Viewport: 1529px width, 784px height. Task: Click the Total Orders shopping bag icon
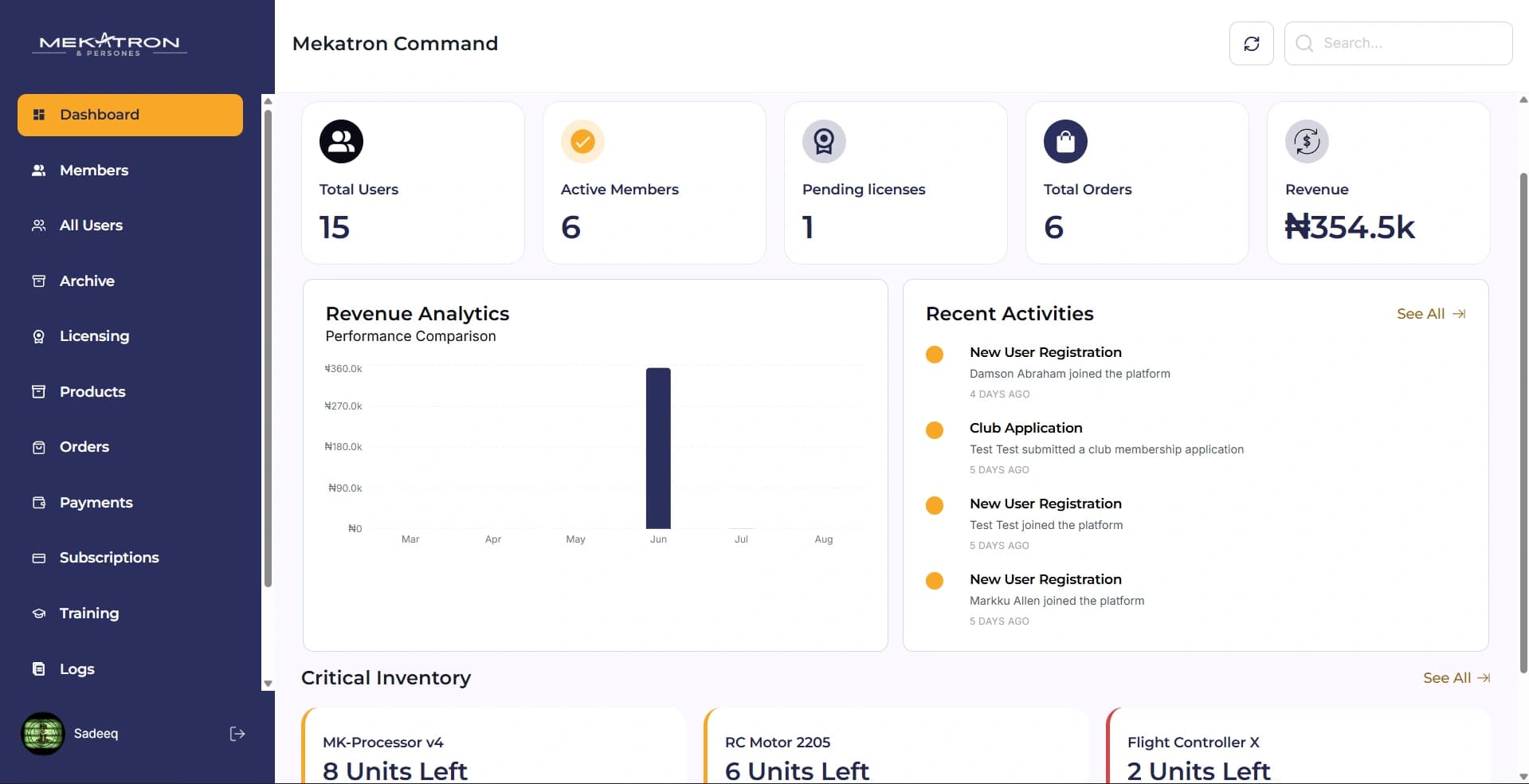[x=1065, y=141]
